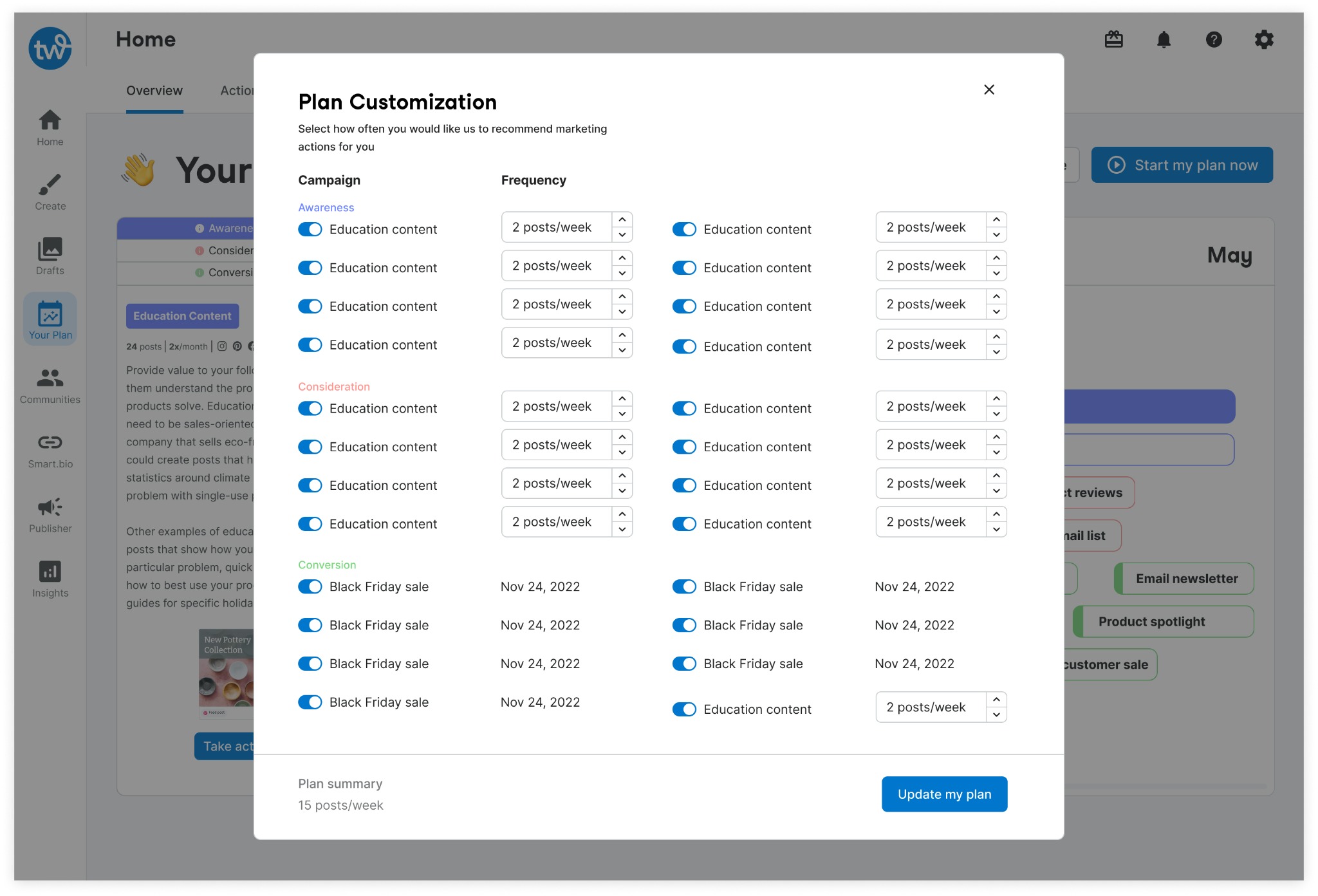Toggle fourth Black Friday sale, left column
Image resolution: width=1318 pixels, height=896 pixels.
[310, 702]
